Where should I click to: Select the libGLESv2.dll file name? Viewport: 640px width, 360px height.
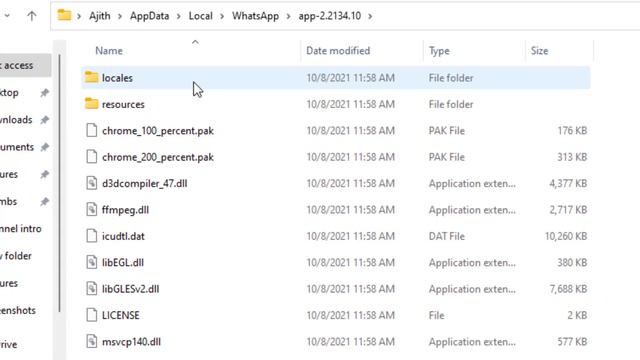131,289
